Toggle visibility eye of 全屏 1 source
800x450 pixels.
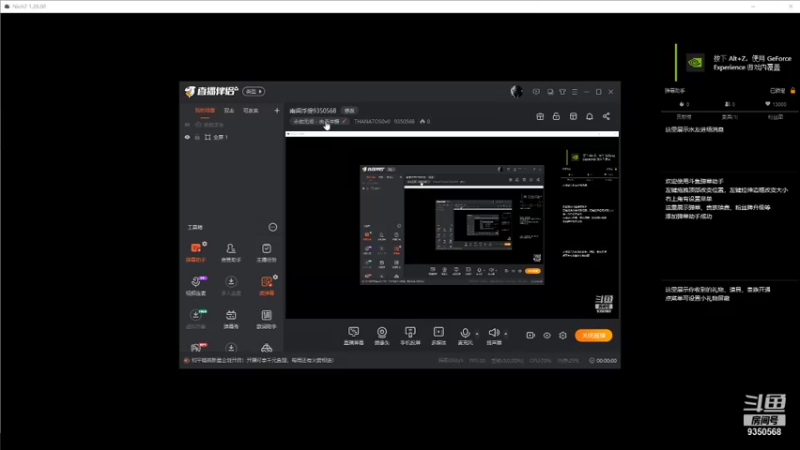pyautogui.click(x=187, y=137)
